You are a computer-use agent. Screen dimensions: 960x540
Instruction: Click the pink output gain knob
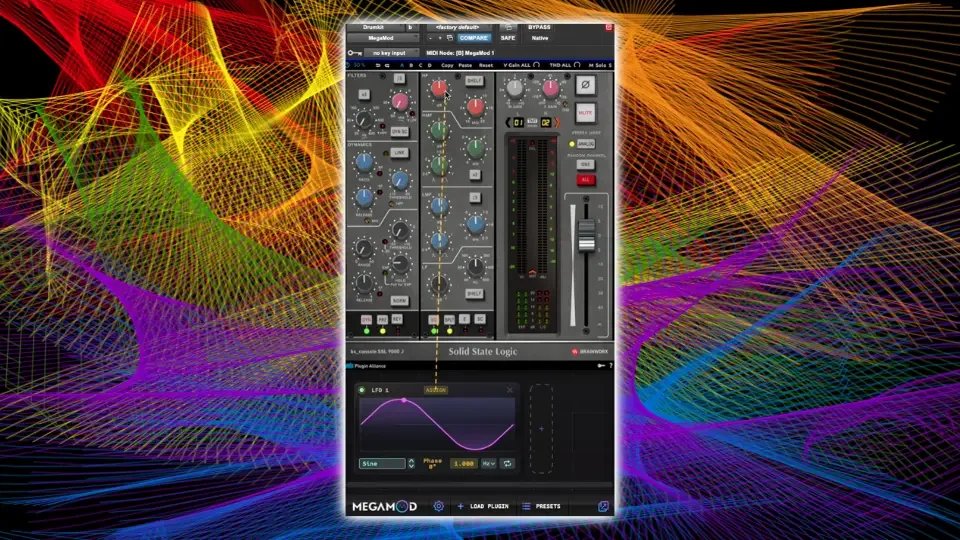(550, 88)
